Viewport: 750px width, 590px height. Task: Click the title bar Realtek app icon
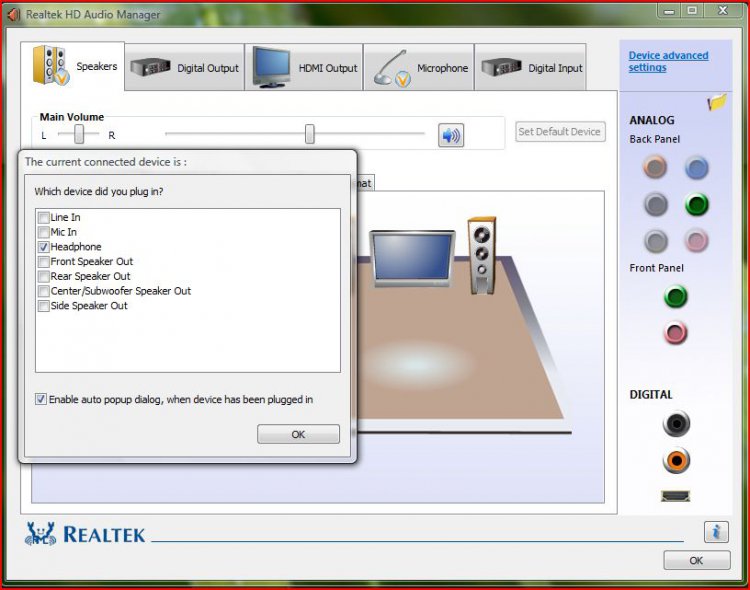click(13, 15)
